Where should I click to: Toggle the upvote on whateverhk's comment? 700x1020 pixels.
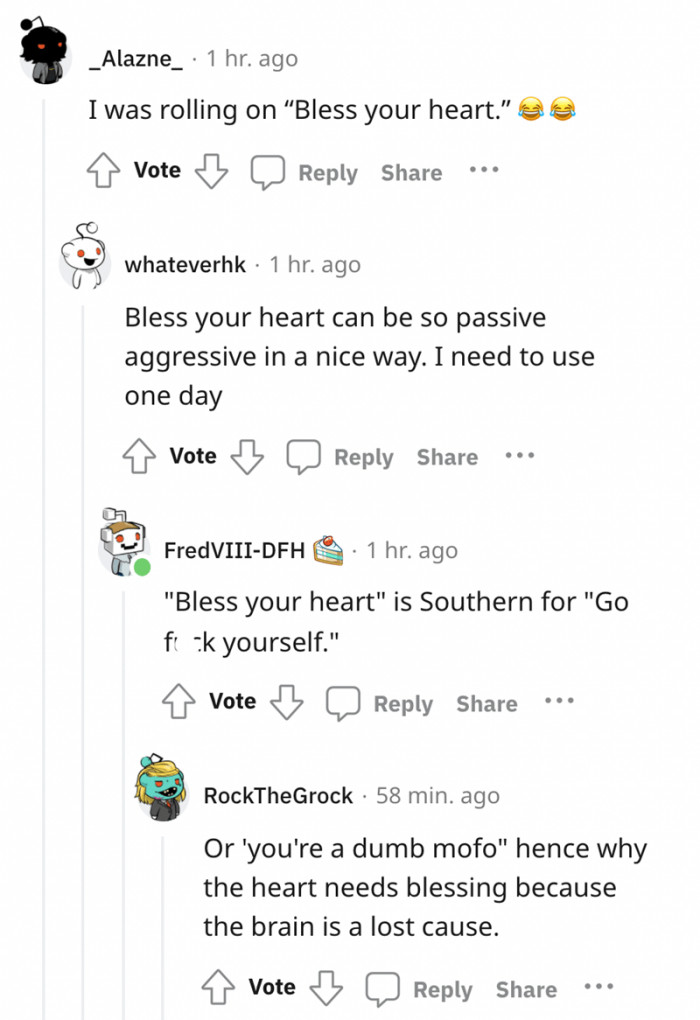point(141,456)
